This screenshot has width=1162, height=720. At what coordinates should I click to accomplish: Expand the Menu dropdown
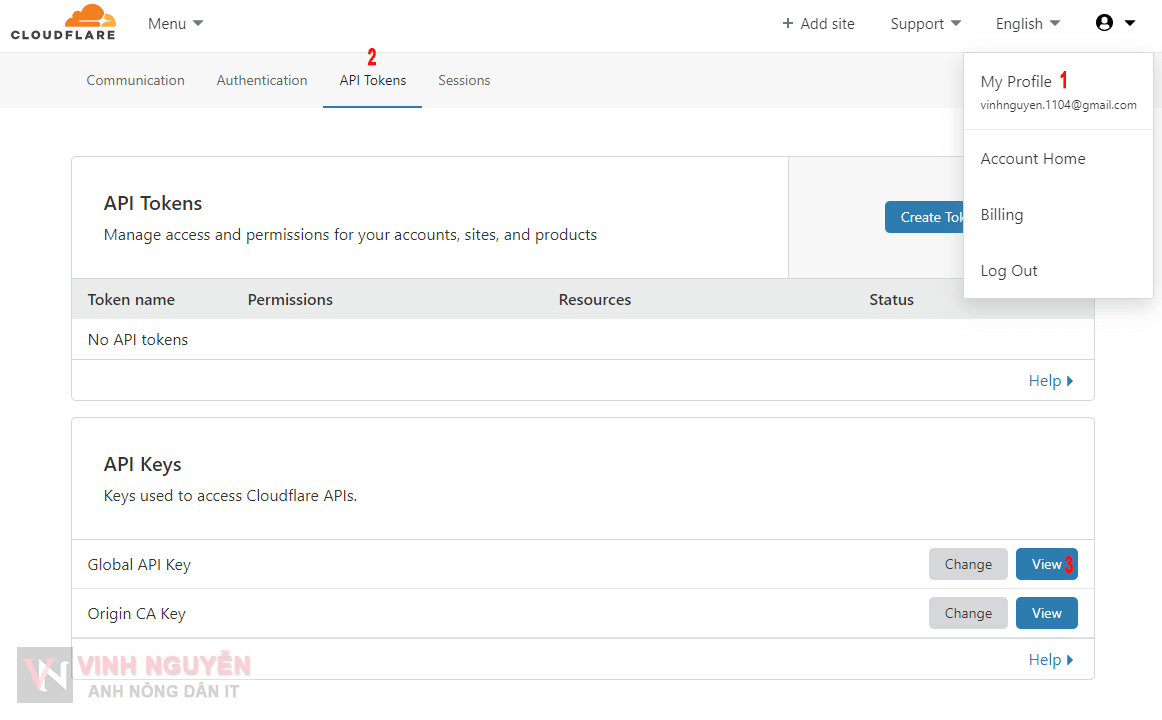tap(176, 24)
